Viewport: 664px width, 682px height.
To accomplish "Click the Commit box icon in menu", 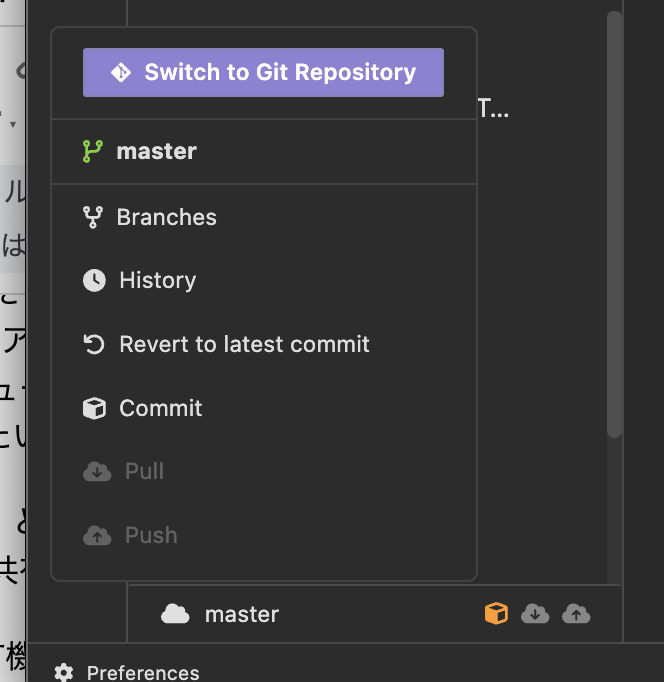I will (x=94, y=408).
